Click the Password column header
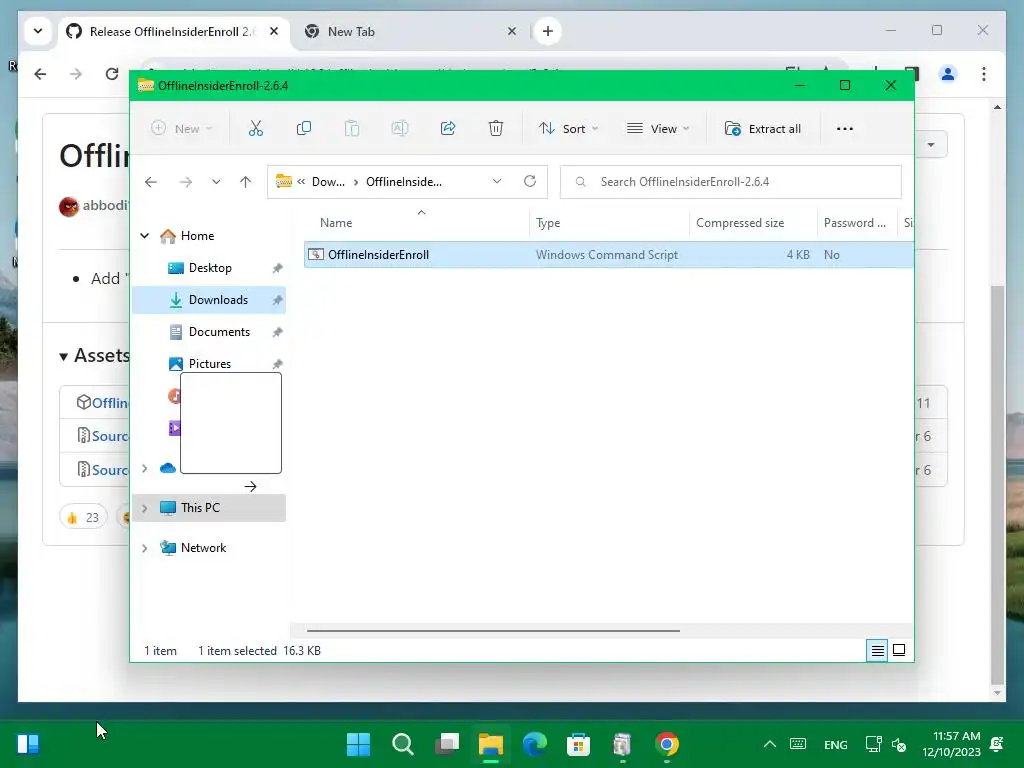1024x768 pixels. pos(855,223)
